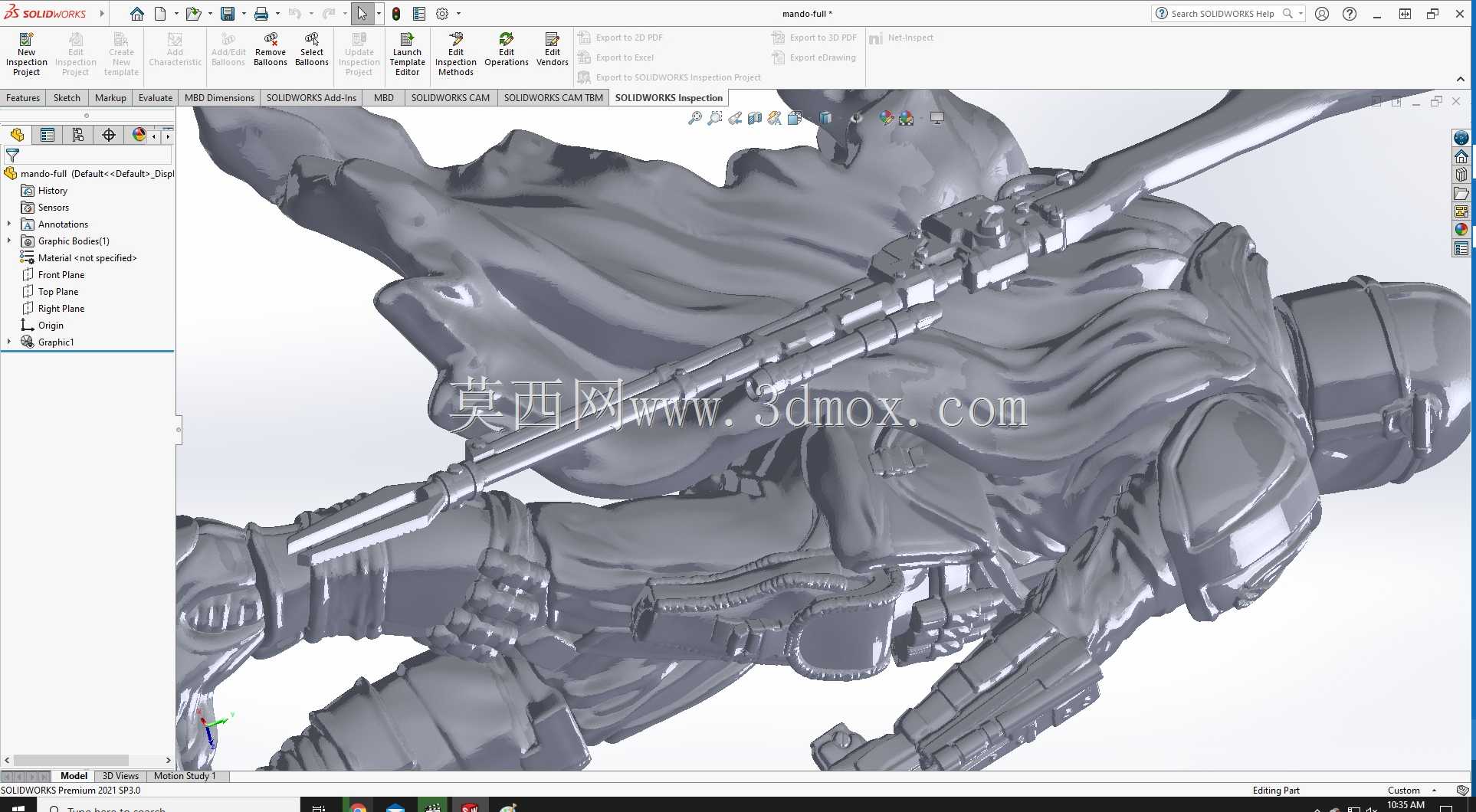Image resolution: width=1476 pixels, height=812 pixels.
Task: Open View Orientation flyout
Action: click(795, 118)
